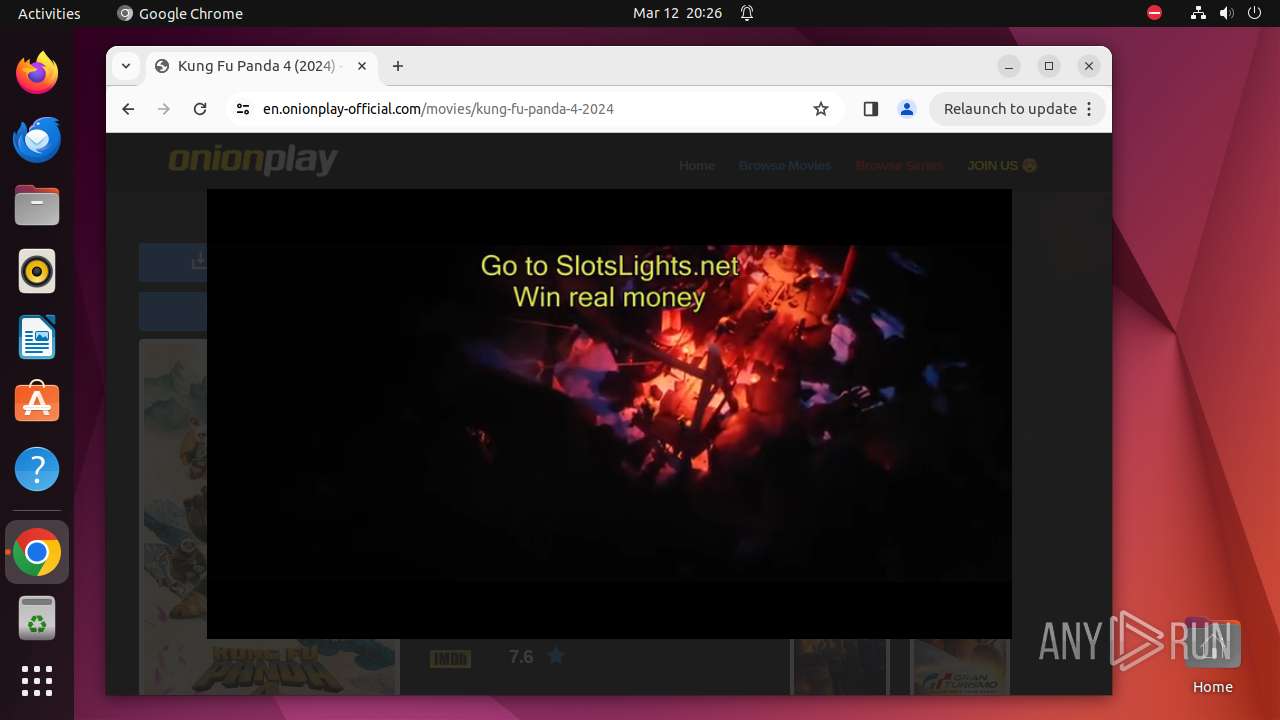Screen dimensions: 1280x720
Task: Open the Help dock icon
Action: (x=37, y=469)
